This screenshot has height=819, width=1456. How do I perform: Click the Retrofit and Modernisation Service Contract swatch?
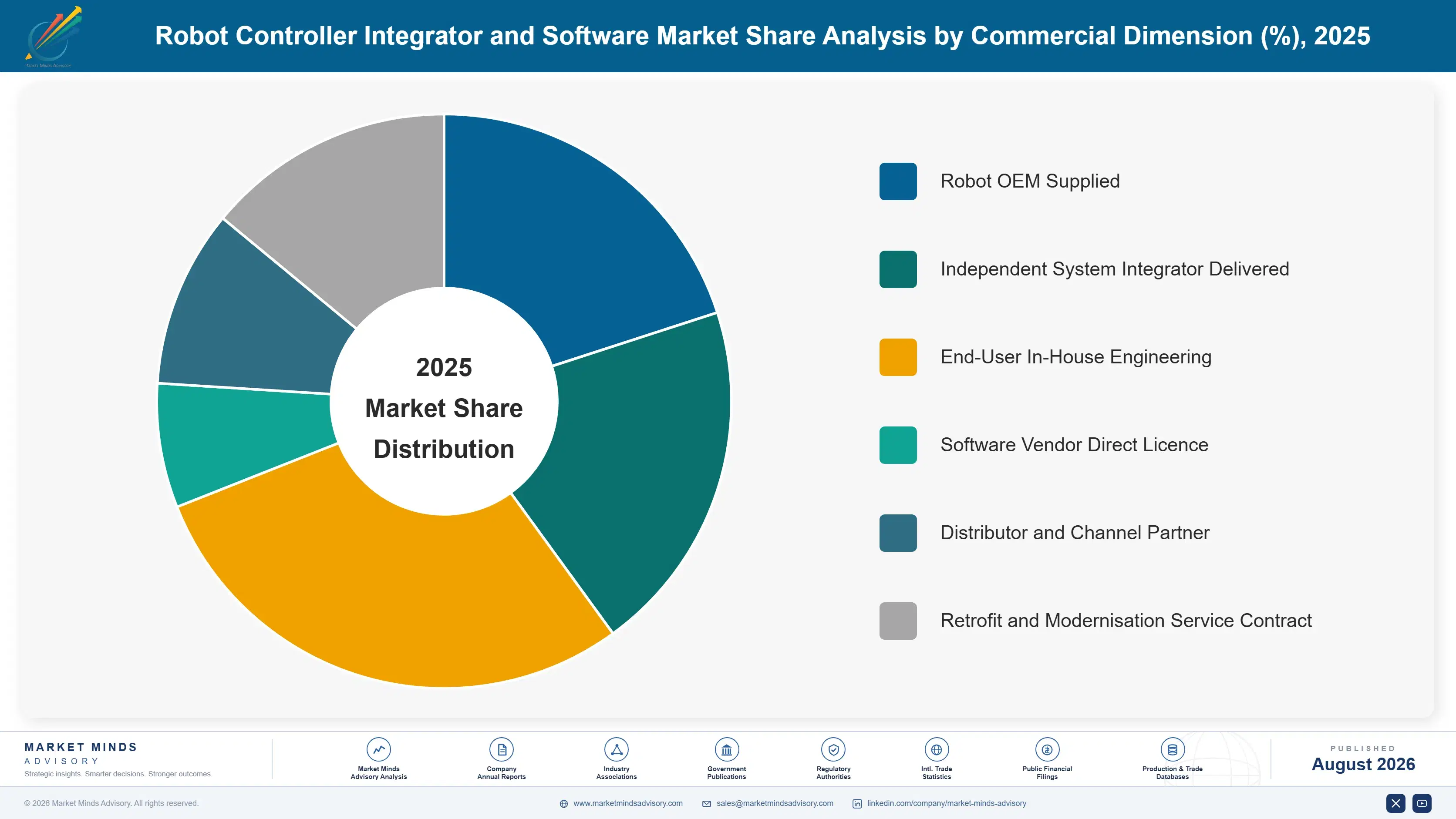897,621
